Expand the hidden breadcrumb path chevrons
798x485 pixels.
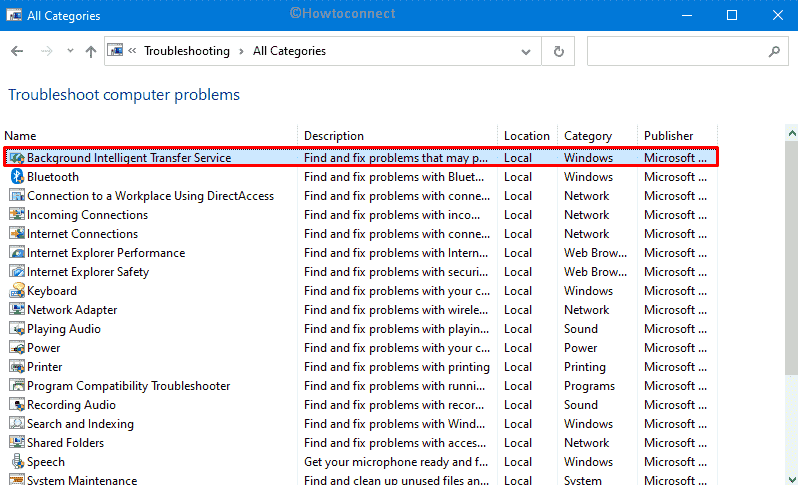tap(132, 50)
